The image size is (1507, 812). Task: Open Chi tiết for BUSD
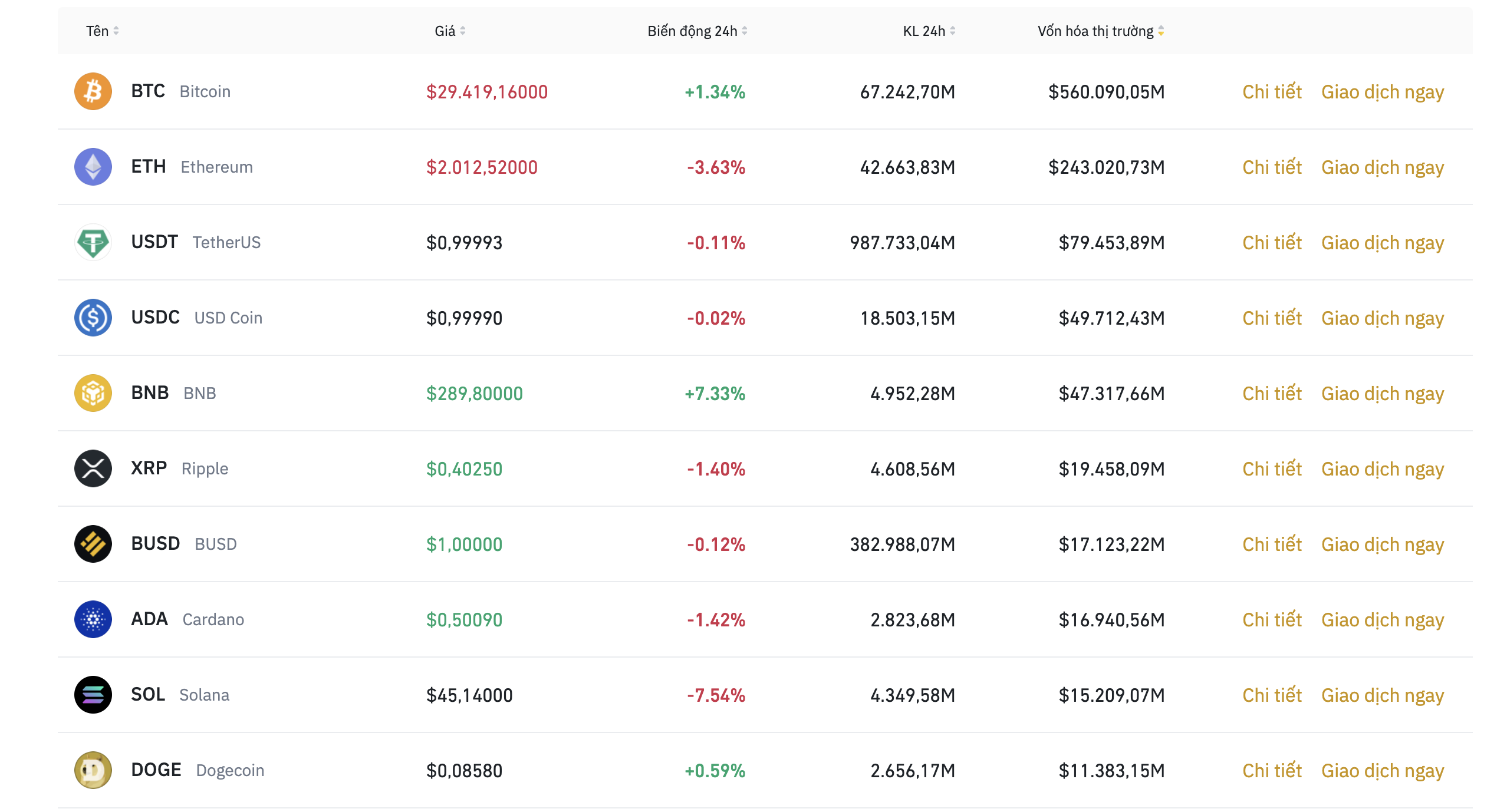click(x=1272, y=544)
